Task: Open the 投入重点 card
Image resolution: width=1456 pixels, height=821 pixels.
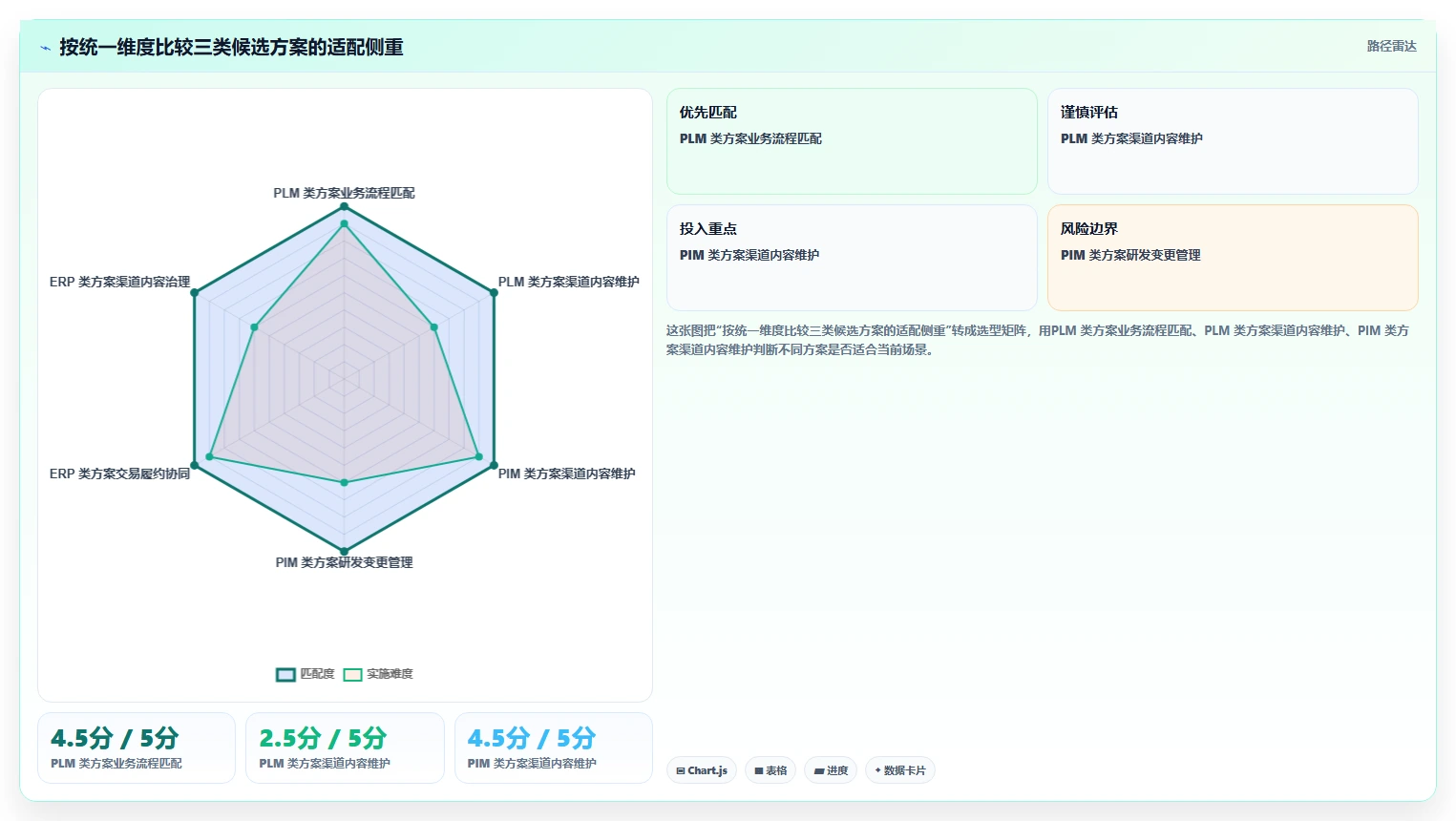Action: click(852, 258)
